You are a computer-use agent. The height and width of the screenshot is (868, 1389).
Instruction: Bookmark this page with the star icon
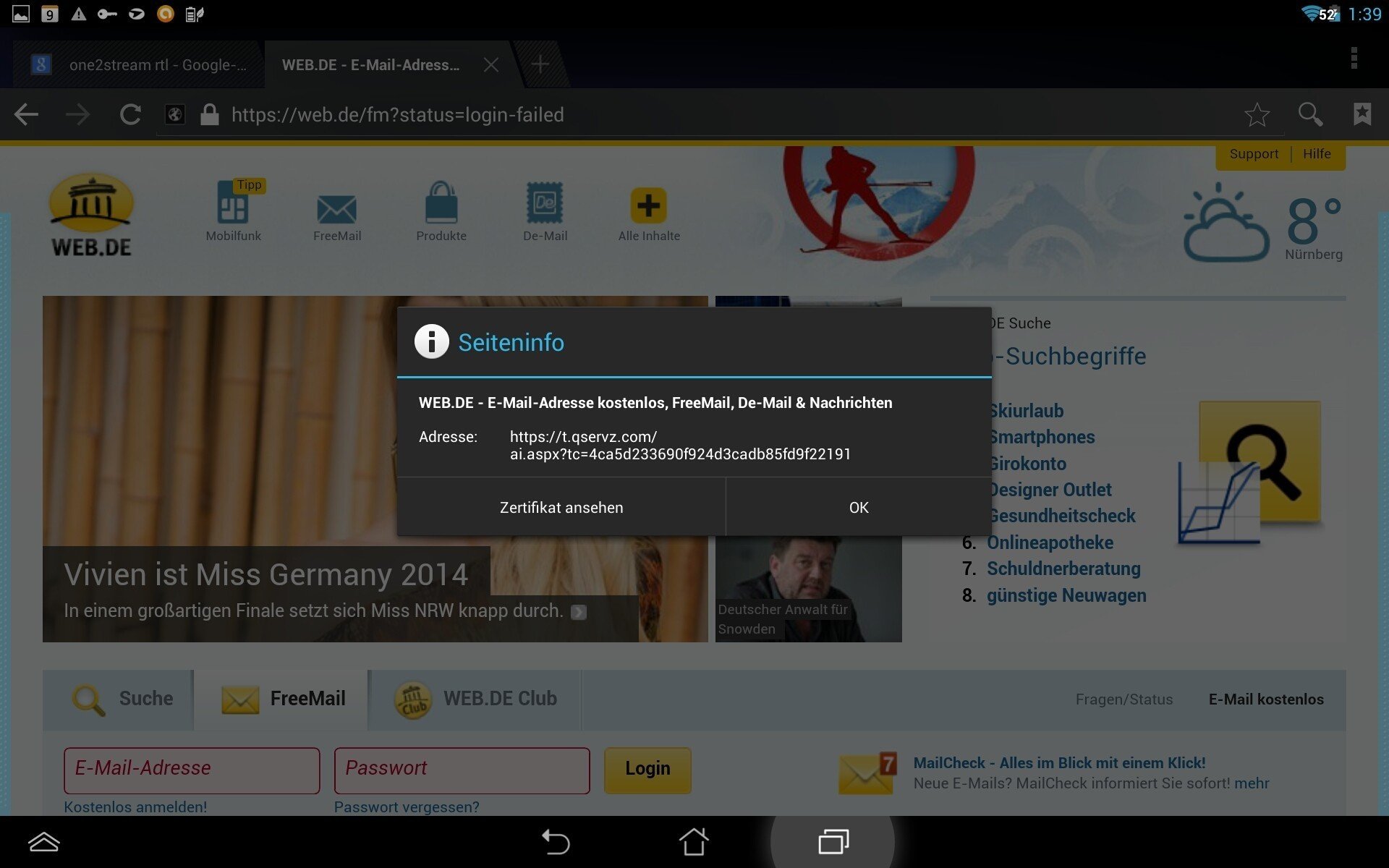1257,114
